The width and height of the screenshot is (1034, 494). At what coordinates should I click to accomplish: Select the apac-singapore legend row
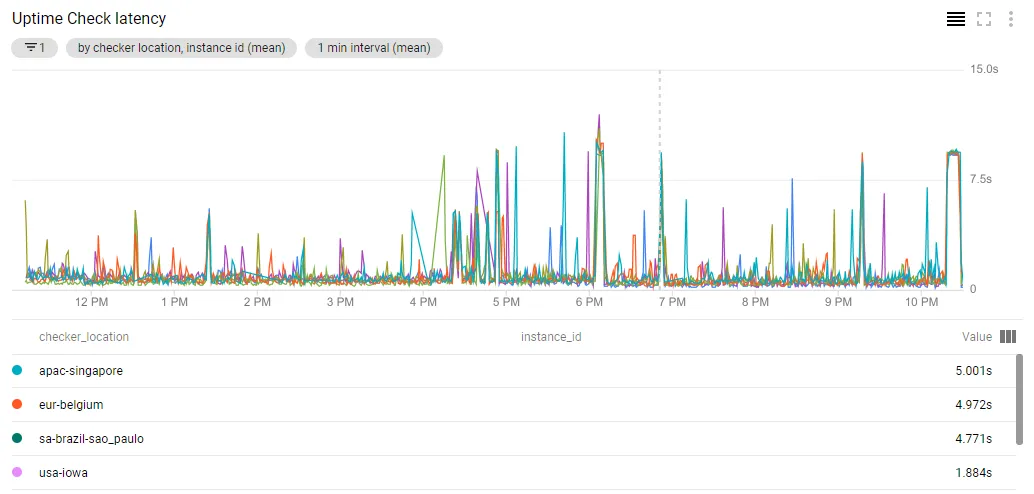point(507,371)
